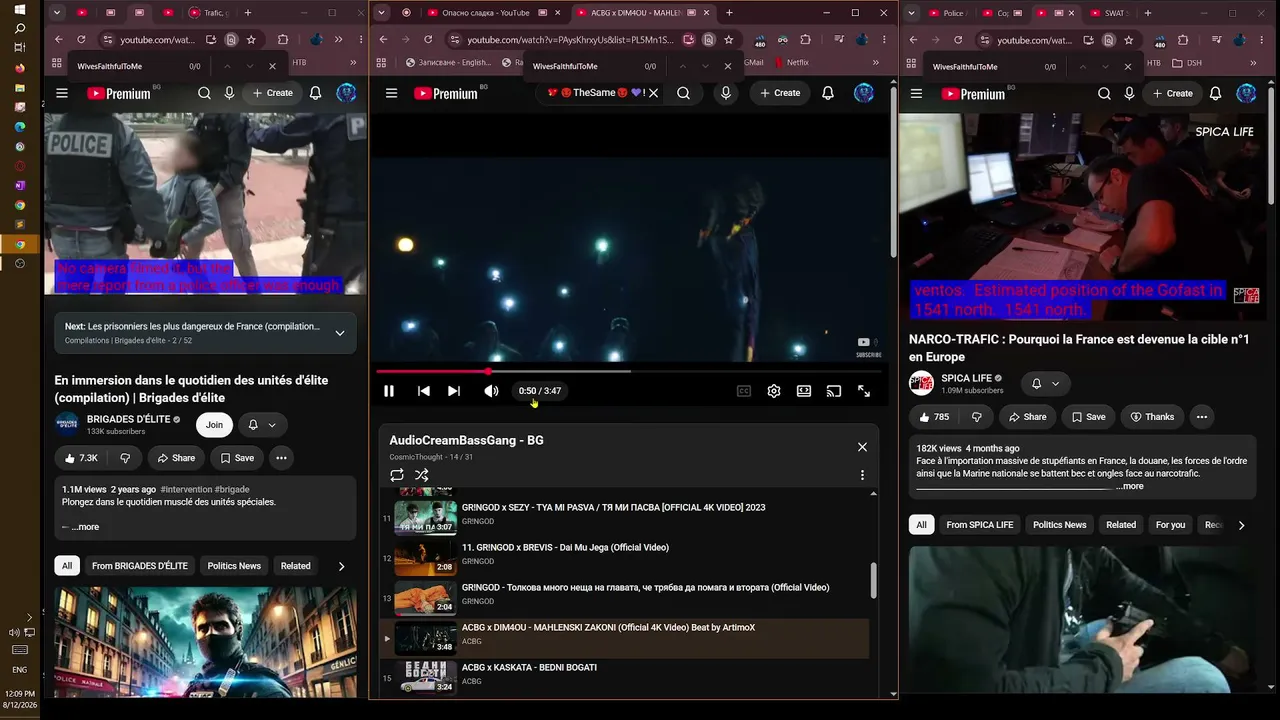Play 11. GRINGOD x BREVIS - Dai Mu Jega
Viewport: 1280px width, 720px height.
[624, 557]
